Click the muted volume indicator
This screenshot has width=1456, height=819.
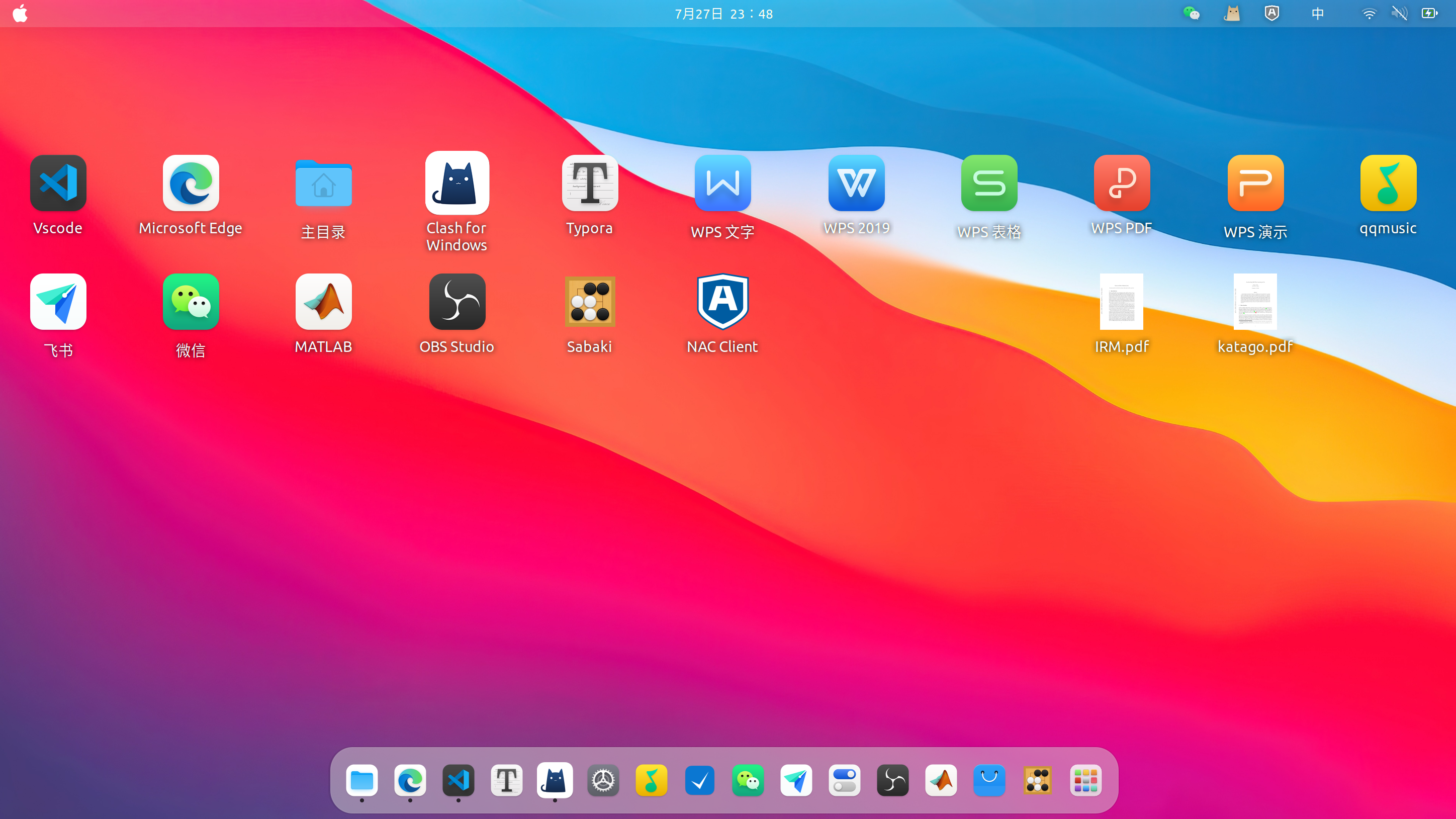coord(1400,13)
